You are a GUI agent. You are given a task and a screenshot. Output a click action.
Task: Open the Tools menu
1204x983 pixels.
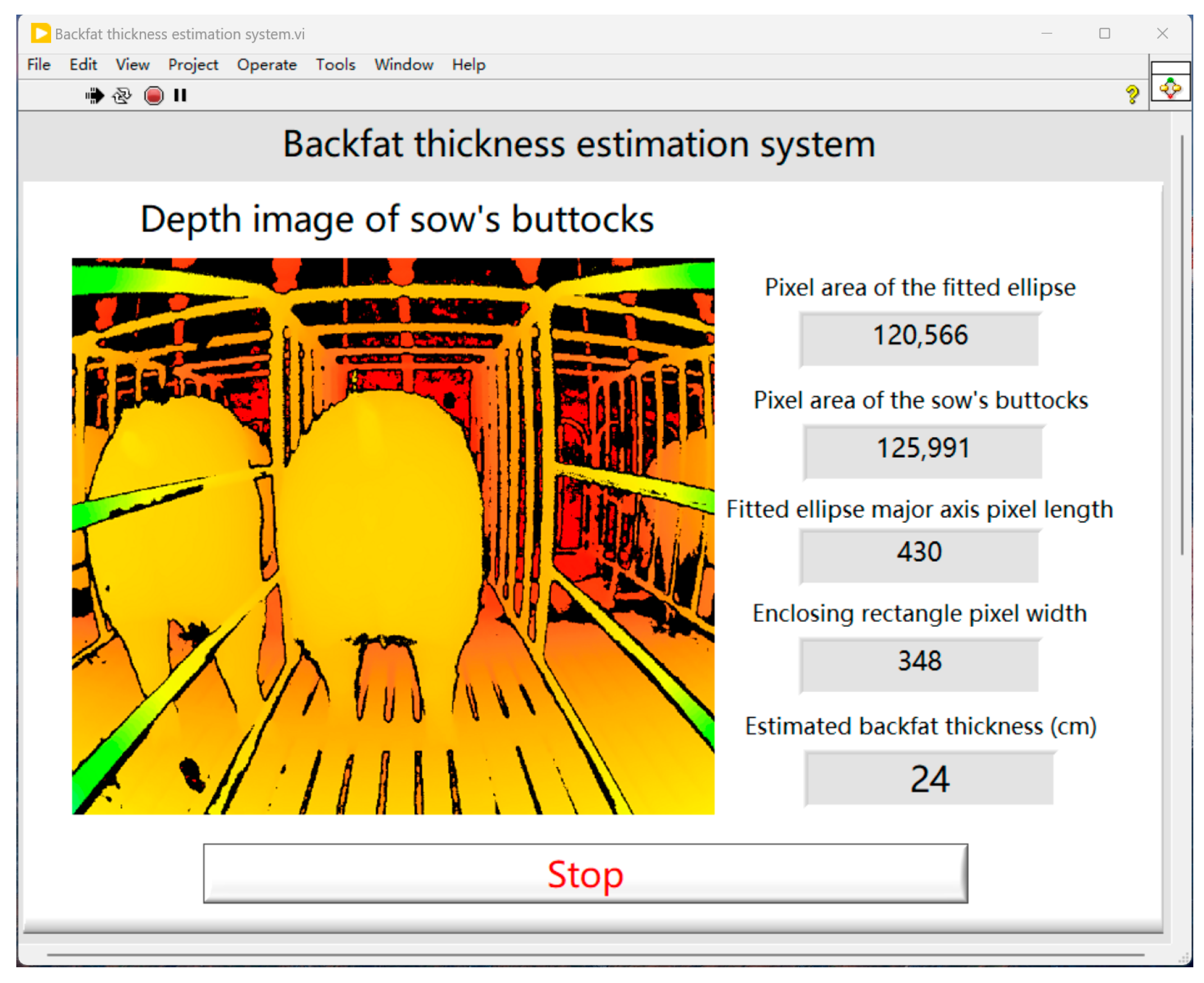(x=335, y=65)
